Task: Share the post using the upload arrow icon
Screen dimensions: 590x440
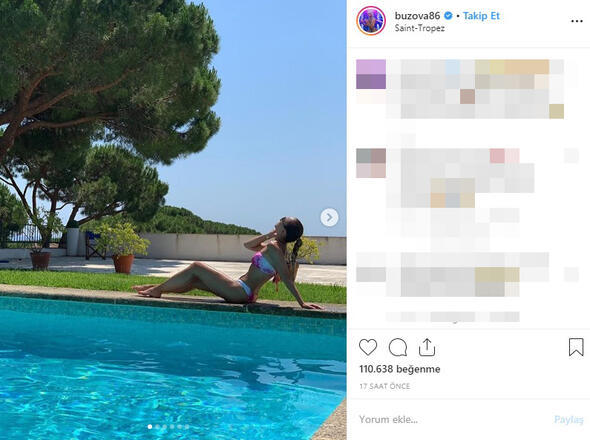Action: coord(427,347)
